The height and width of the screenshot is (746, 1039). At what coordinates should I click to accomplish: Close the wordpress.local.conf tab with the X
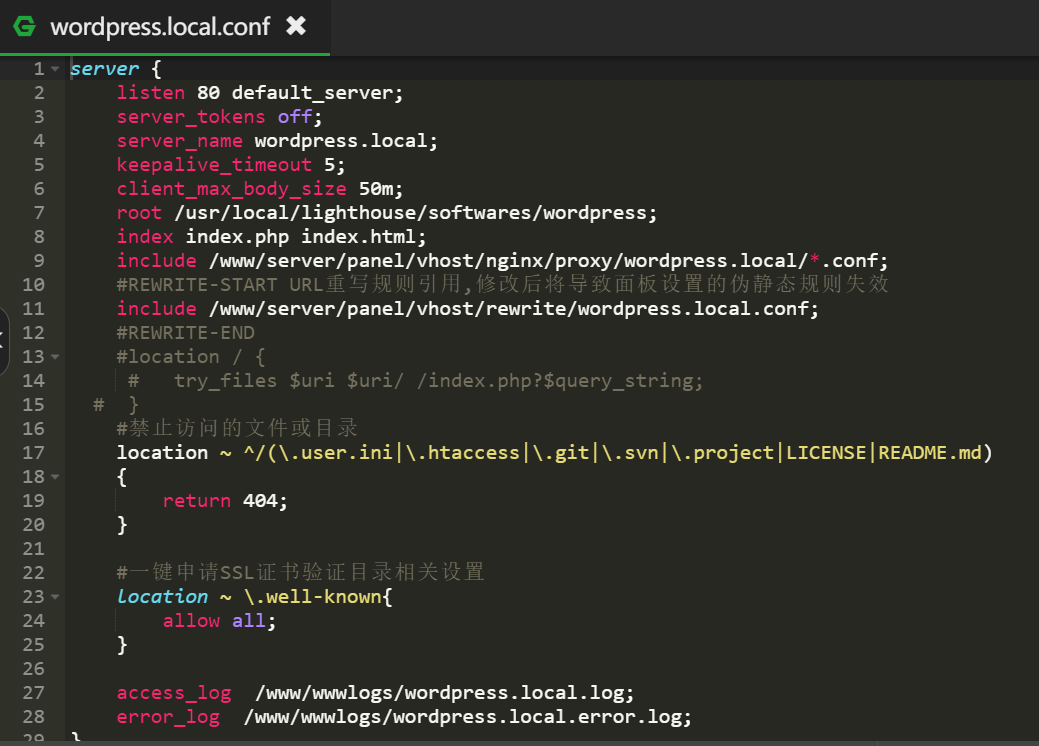[x=296, y=27]
